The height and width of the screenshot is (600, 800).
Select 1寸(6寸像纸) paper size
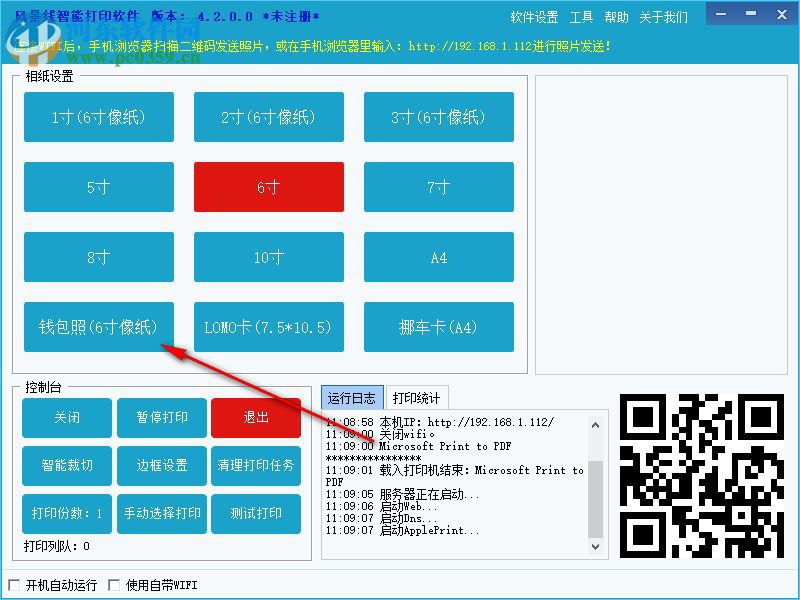98,117
